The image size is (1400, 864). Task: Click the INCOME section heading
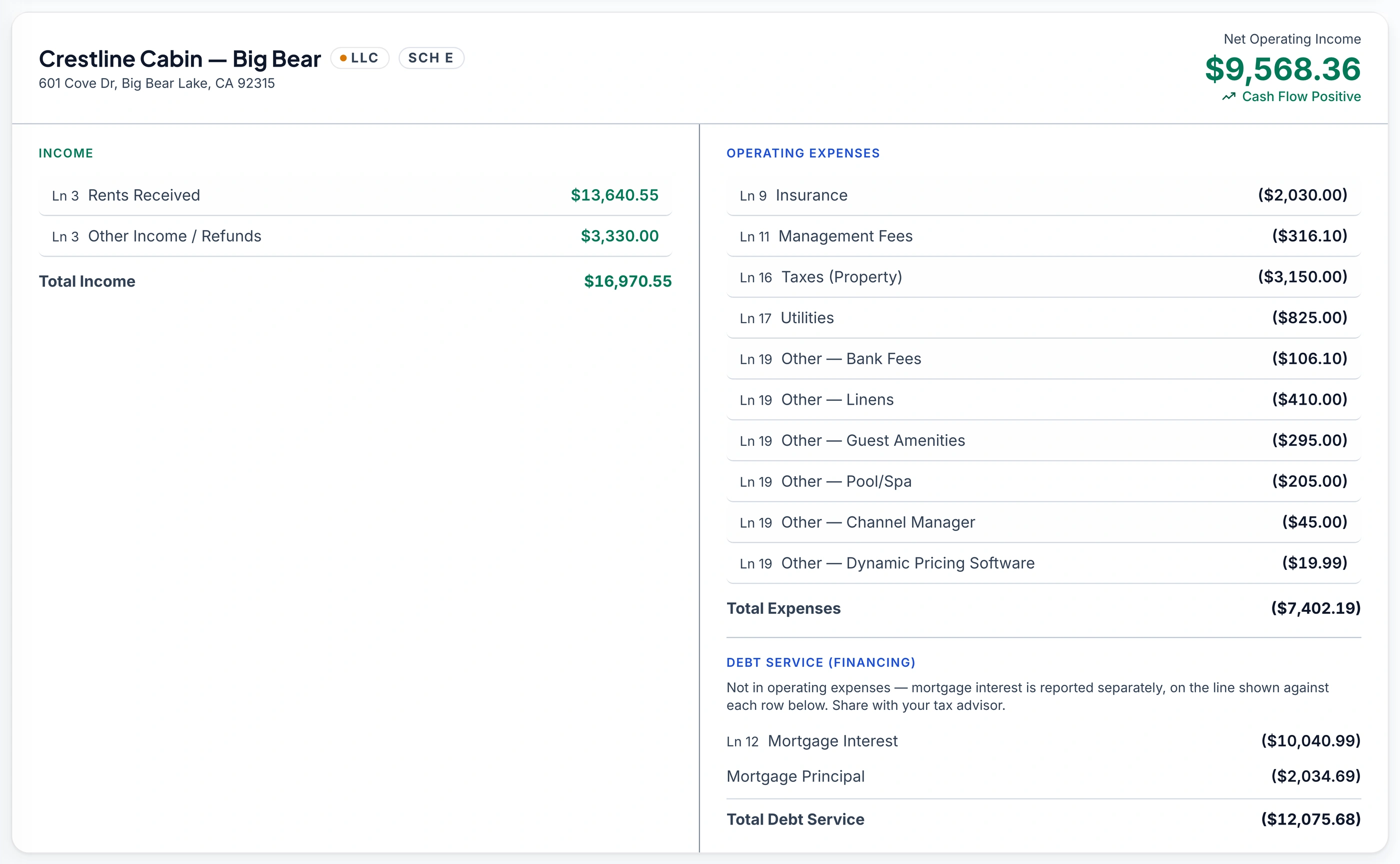[x=65, y=153]
